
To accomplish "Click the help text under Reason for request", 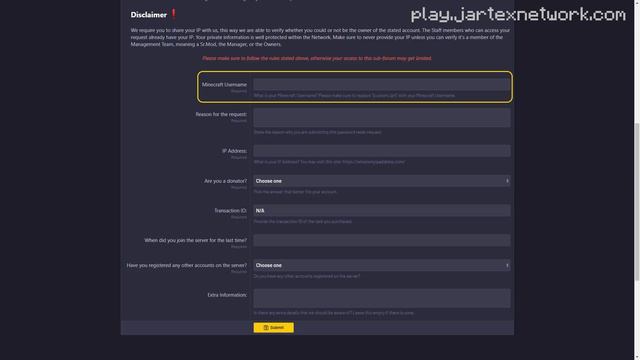I will click(x=318, y=132).
